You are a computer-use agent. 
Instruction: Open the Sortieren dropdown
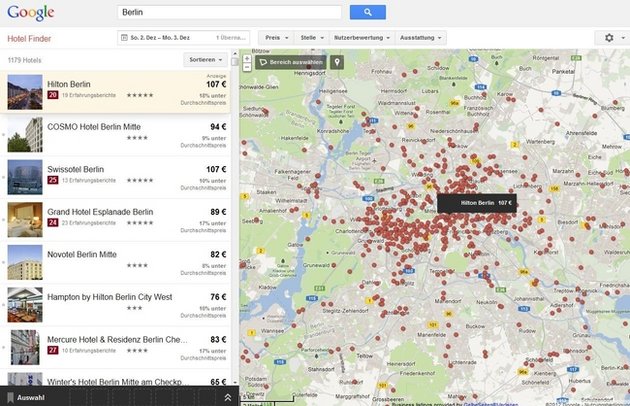click(206, 60)
